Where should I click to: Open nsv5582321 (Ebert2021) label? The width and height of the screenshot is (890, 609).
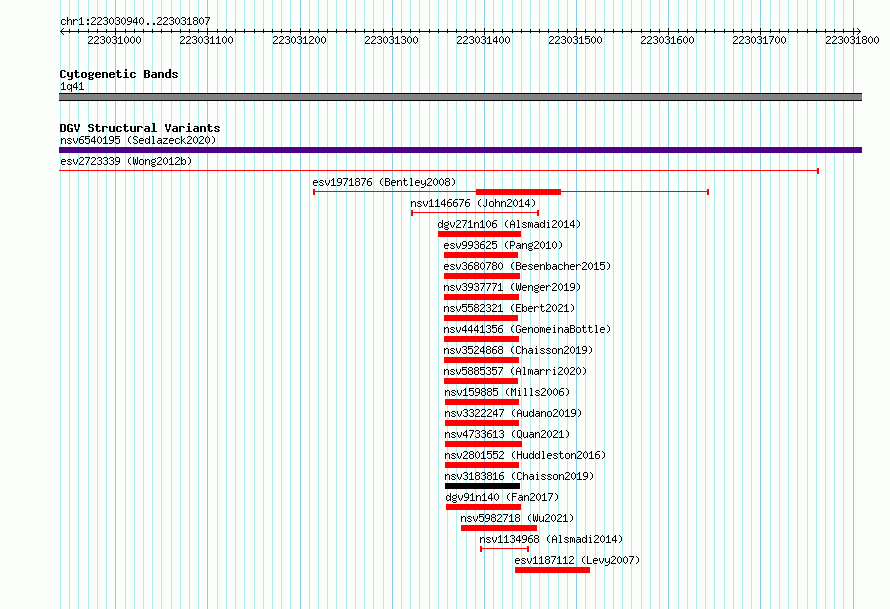click(x=509, y=308)
